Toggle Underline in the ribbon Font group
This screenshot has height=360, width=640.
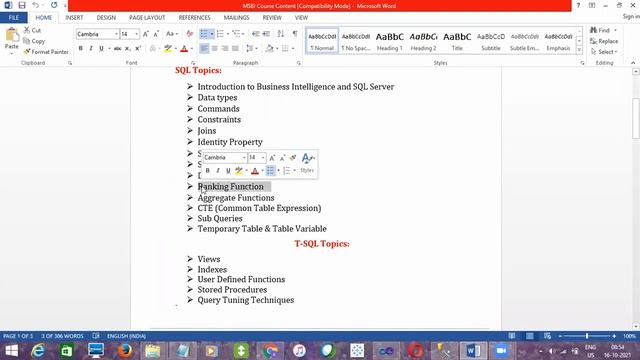(101, 49)
